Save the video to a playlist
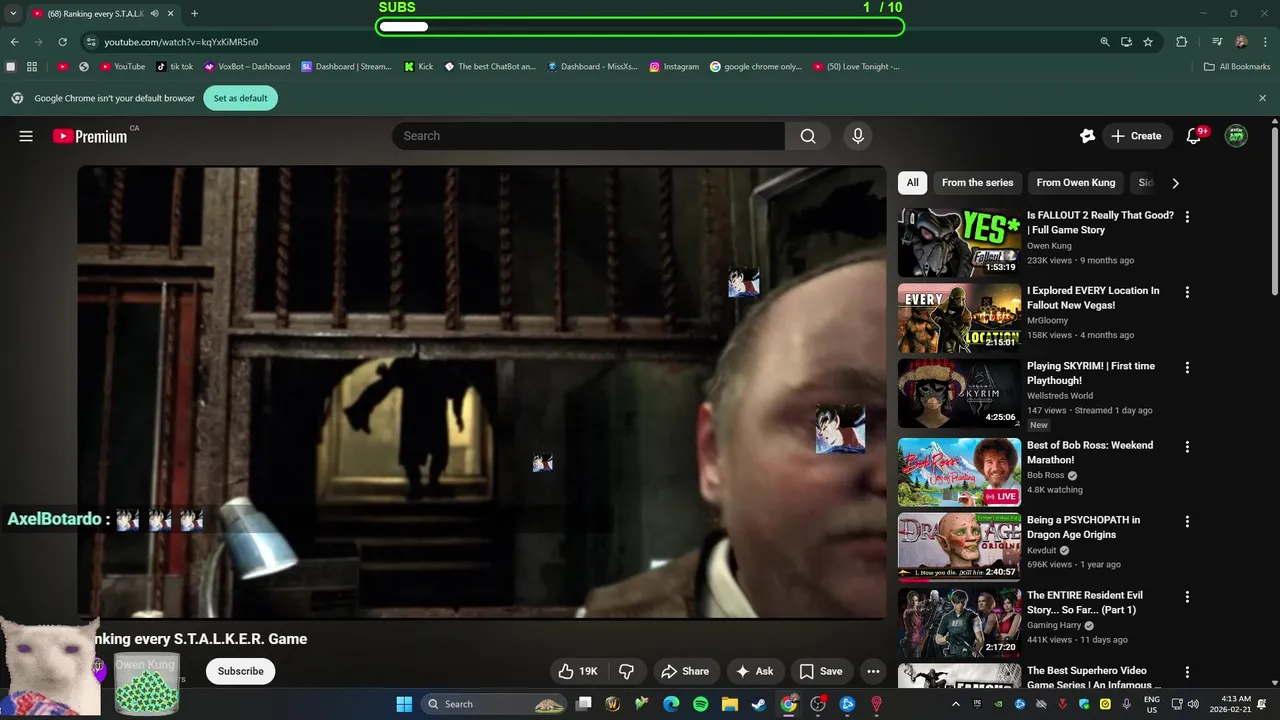1280x720 pixels. click(x=820, y=671)
